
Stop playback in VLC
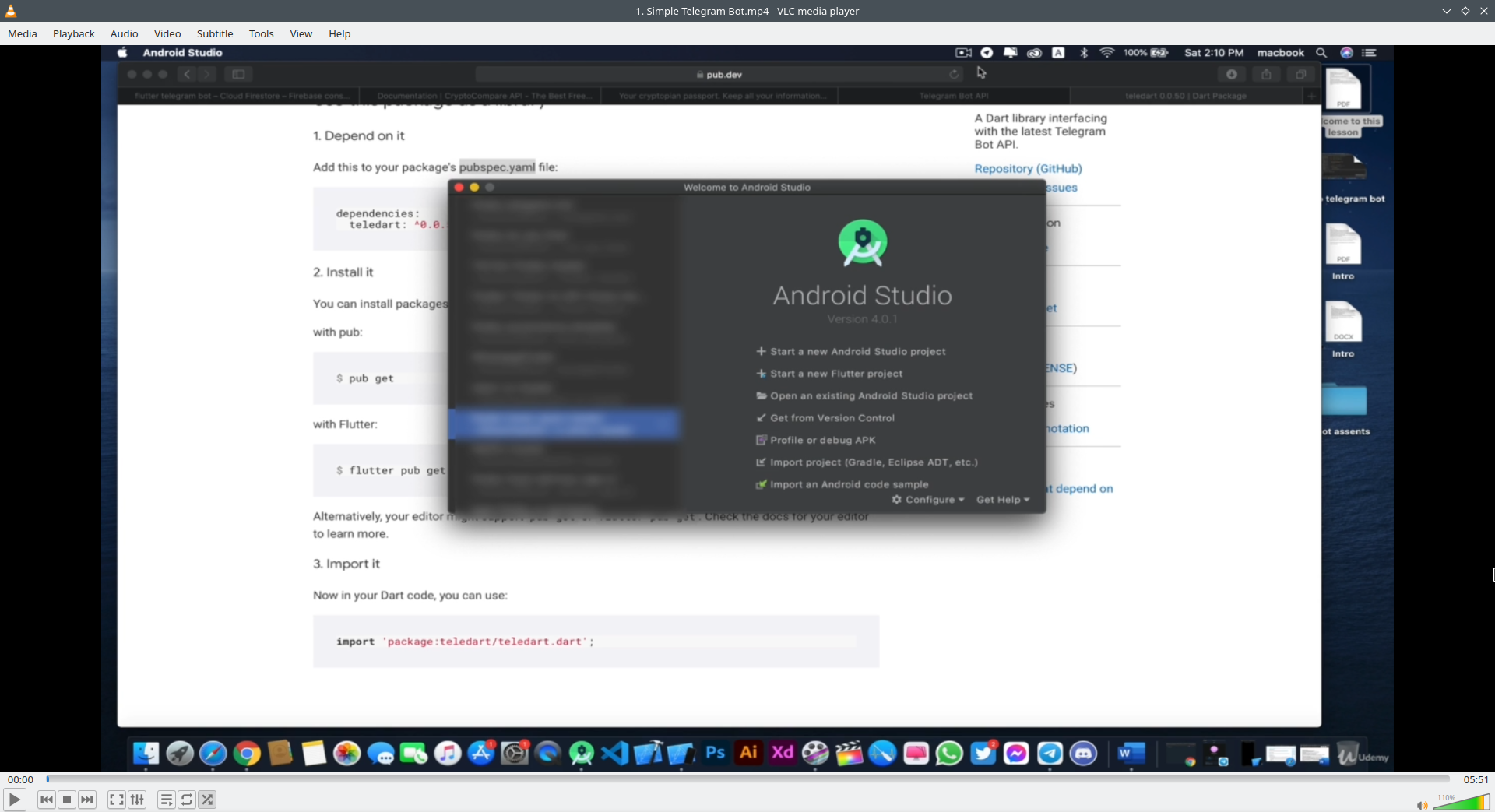tap(67, 800)
